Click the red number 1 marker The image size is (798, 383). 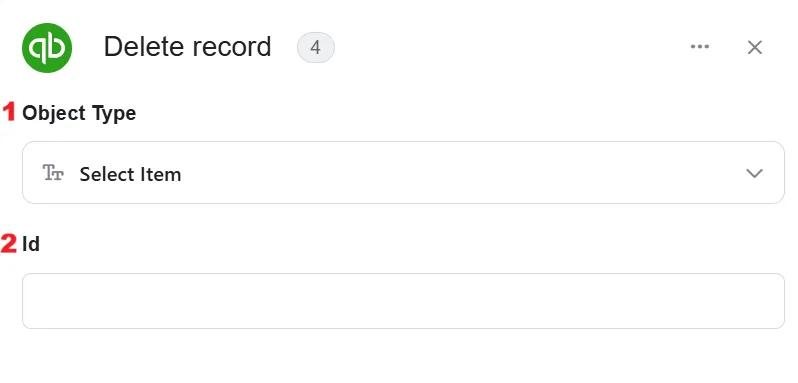point(10,112)
